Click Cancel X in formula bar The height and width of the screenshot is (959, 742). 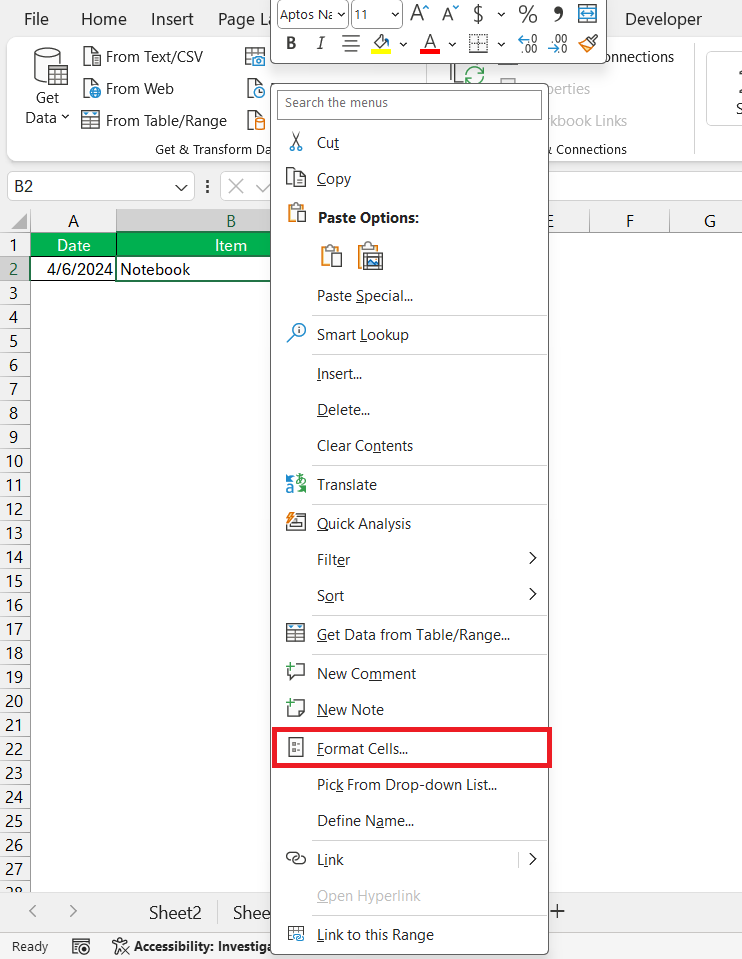[236, 187]
